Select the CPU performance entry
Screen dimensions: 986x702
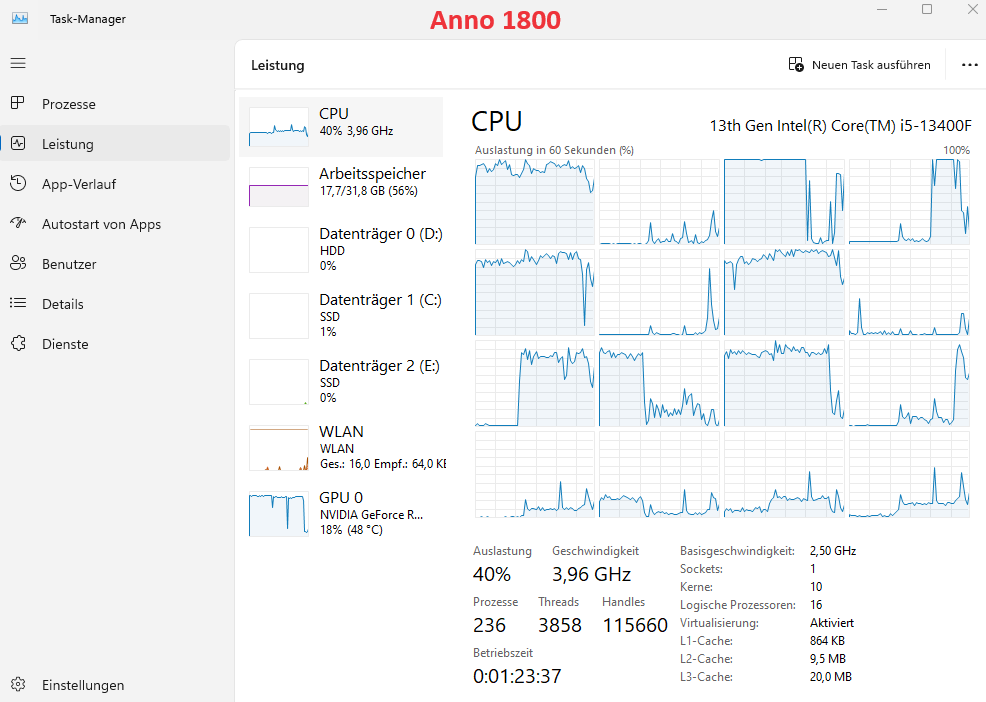point(341,126)
